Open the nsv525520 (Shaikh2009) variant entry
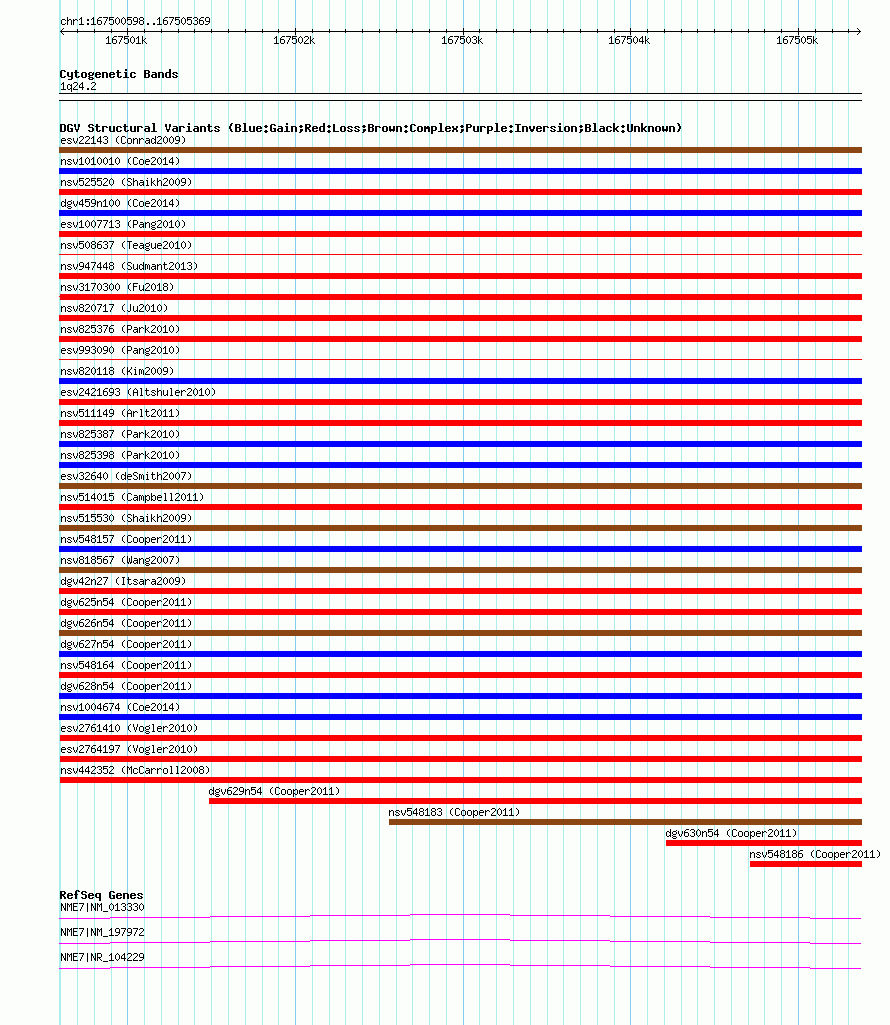The image size is (890, 1025). tap(126, 182)
